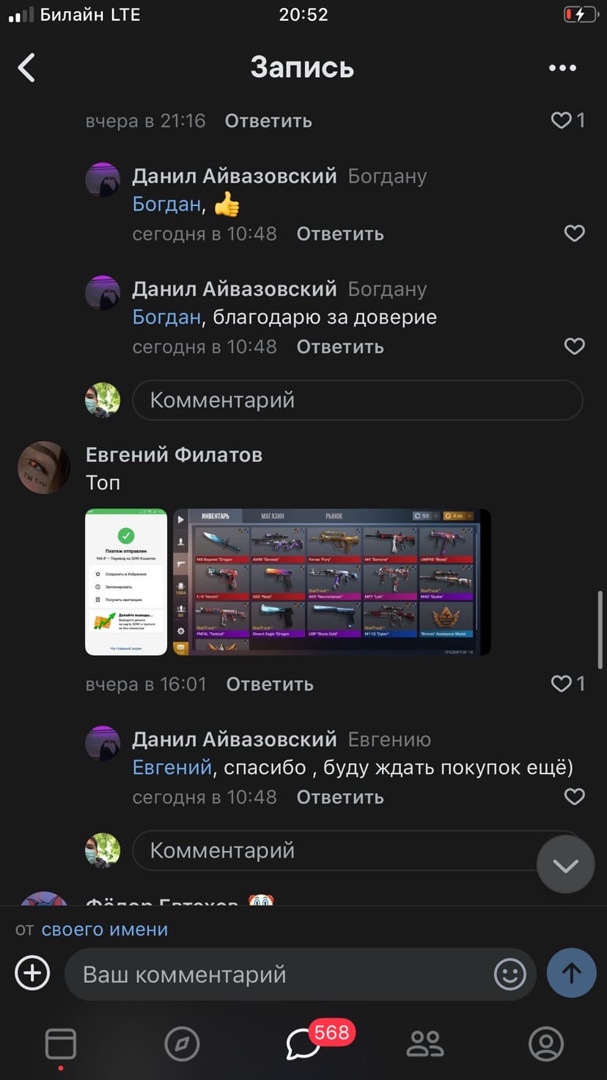Open Данил Айвазовский's profile from thumbs-up reply

click(x=234, y=176)
